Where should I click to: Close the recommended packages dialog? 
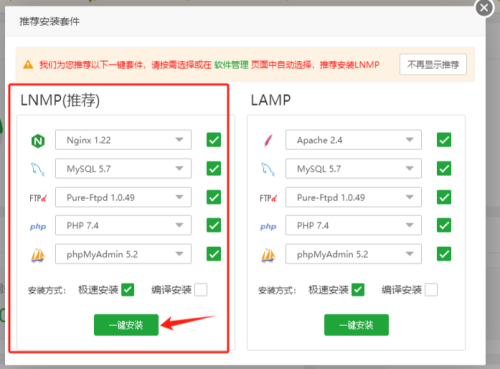[484, 8]
